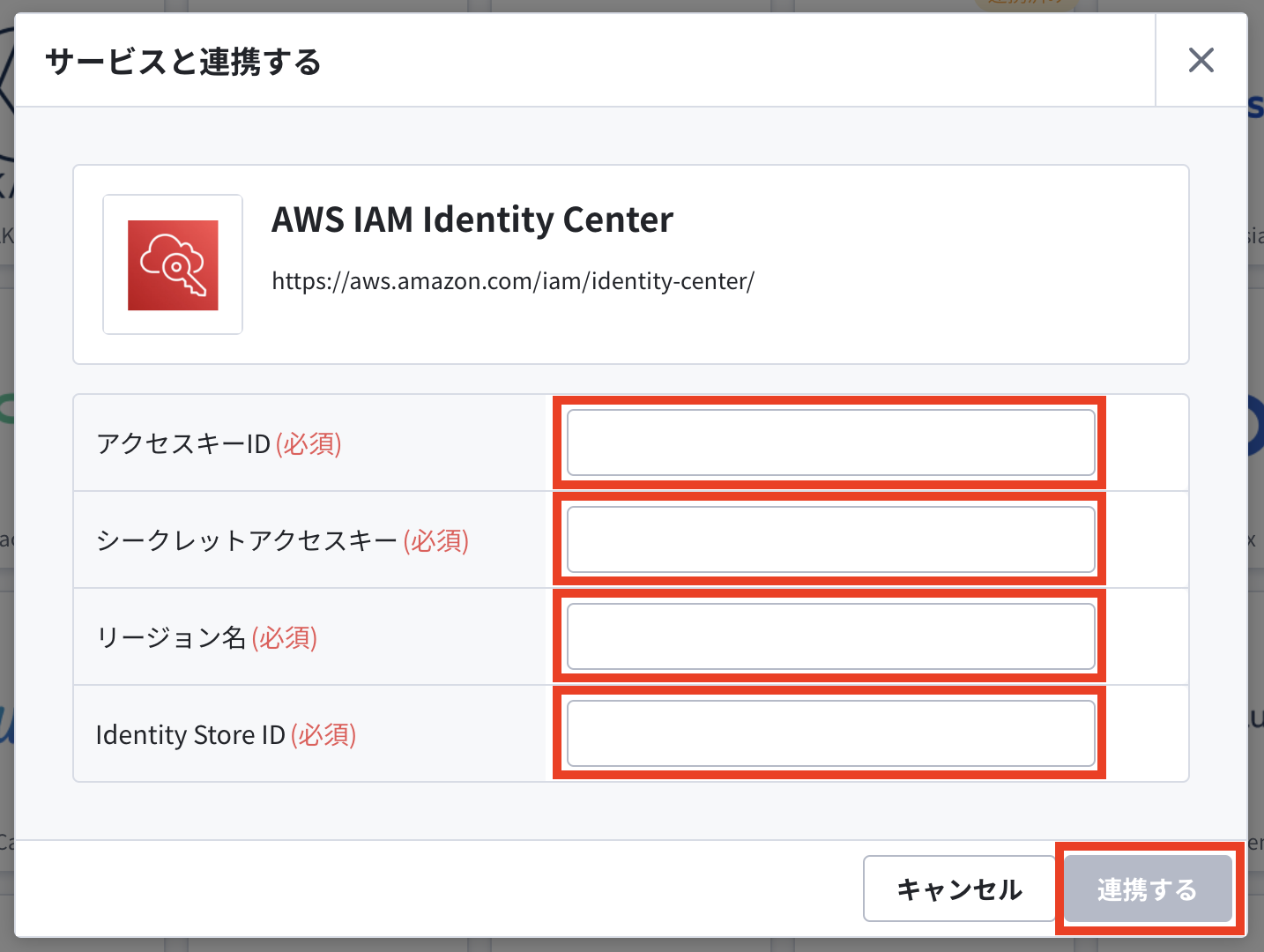Click the サービスと連携する dialog heading
Viewport: 1264px width, 952px height.
point(183,62)
